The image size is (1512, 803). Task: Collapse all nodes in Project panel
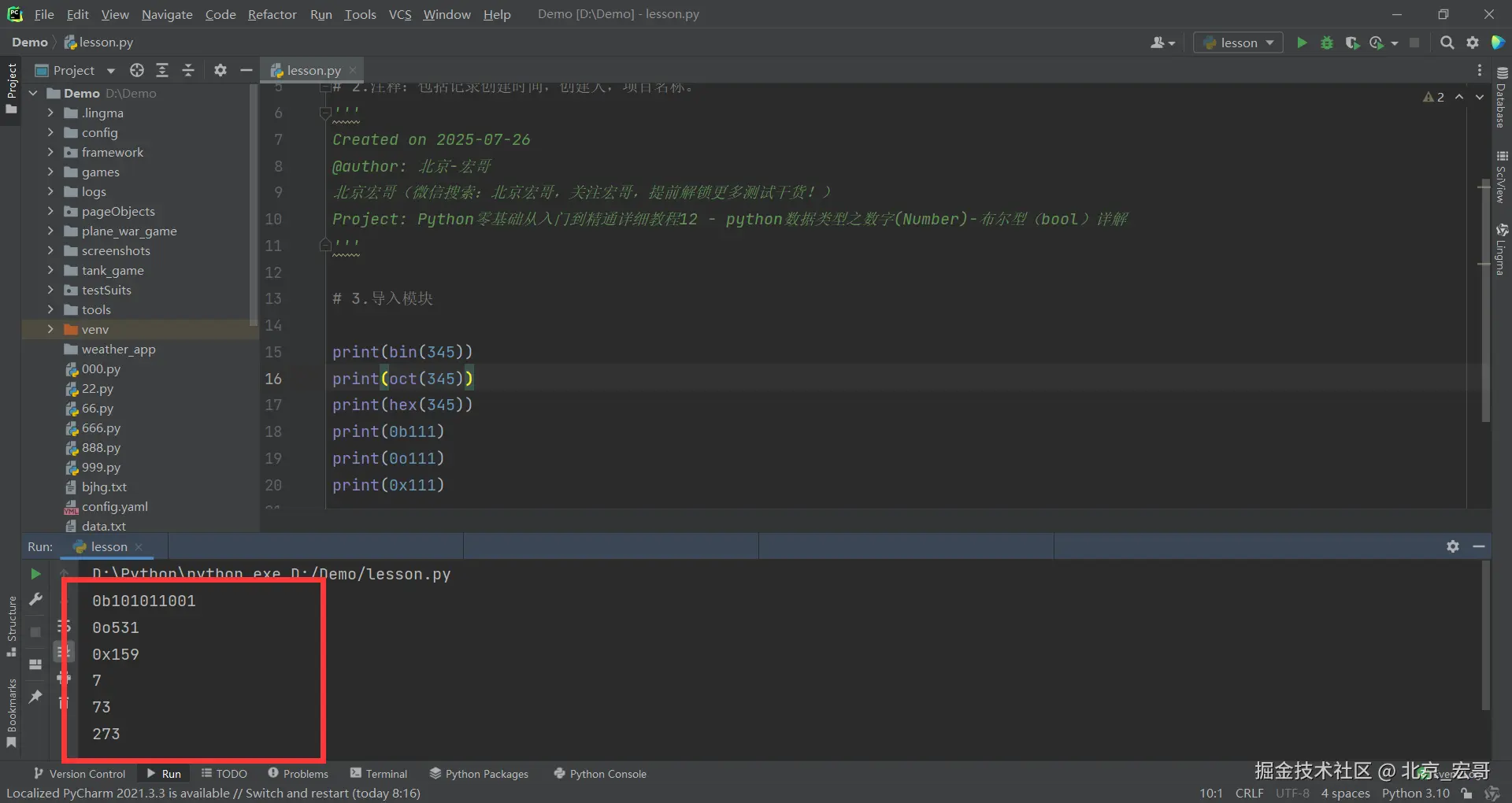click(x=188, y=70)
